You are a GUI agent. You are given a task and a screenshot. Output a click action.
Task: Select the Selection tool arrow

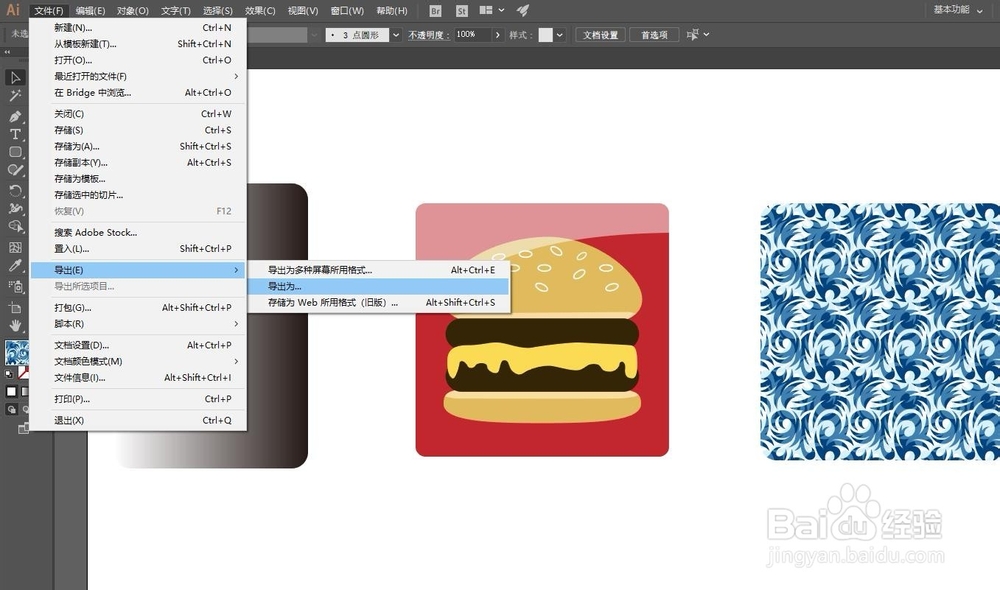tap(15, 78)
